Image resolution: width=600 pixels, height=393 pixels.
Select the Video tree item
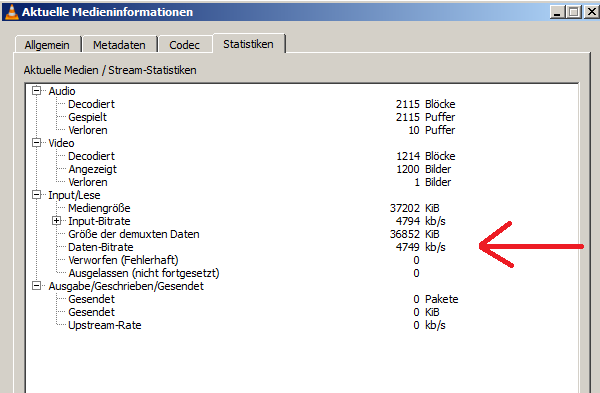pos(61,143)
